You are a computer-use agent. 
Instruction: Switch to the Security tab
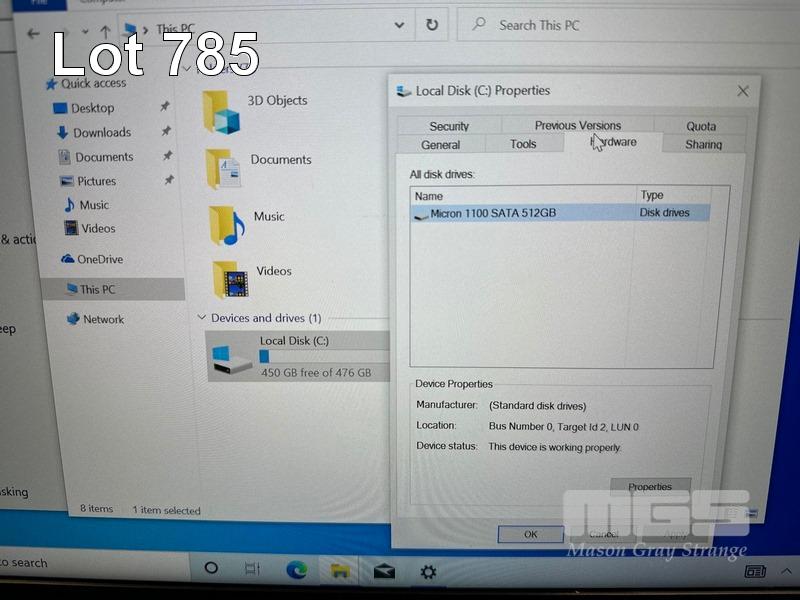[449, 126]
